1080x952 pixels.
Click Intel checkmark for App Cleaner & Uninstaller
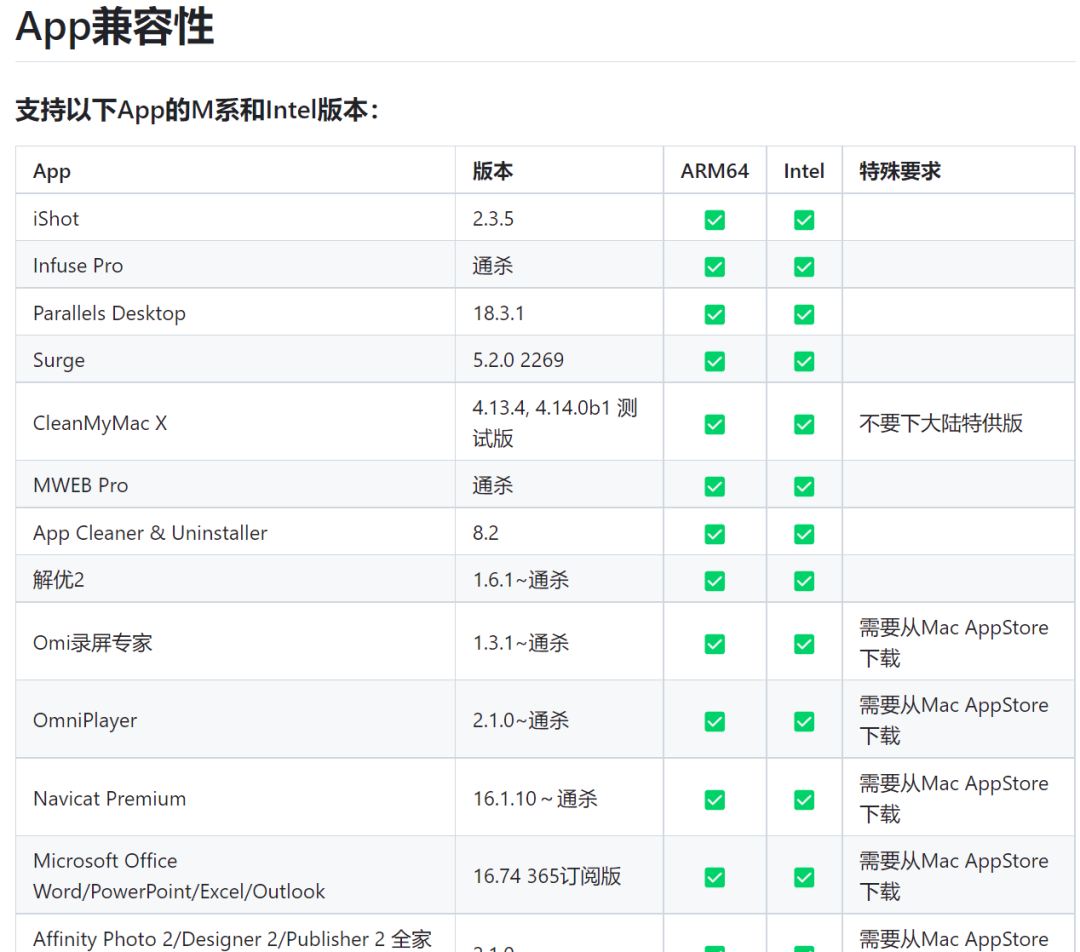(804, 534)
